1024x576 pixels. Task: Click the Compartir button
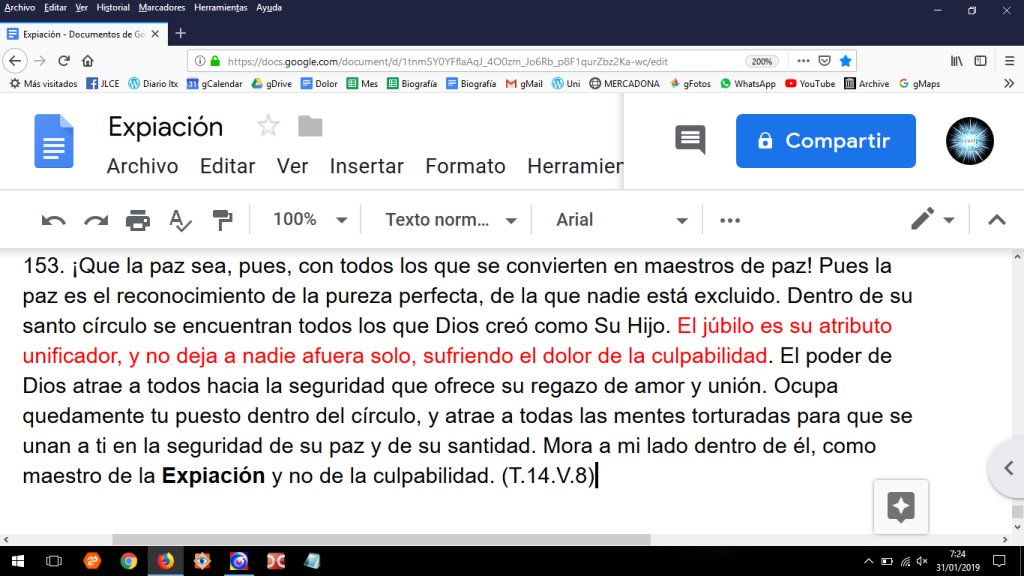[x=826, y=141]
